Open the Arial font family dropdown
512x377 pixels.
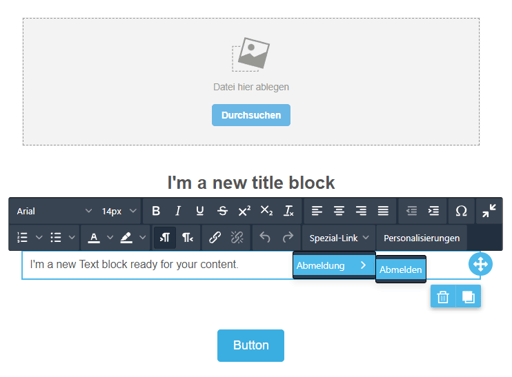pos(54,211)
